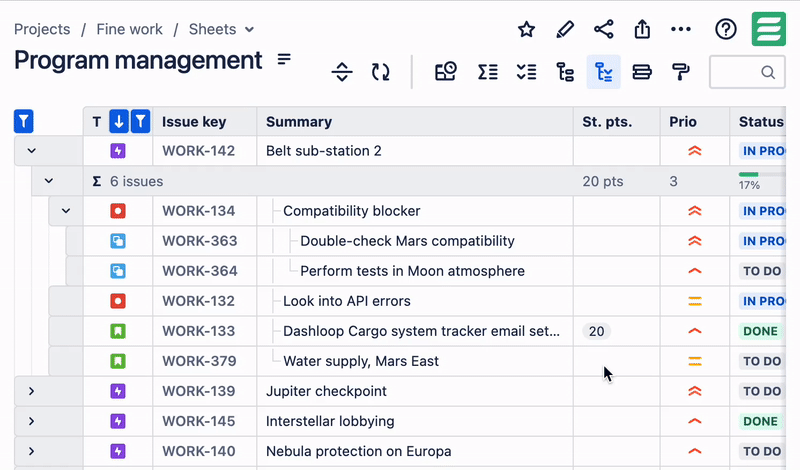Click the refresh sync icon

click(381, 72)
